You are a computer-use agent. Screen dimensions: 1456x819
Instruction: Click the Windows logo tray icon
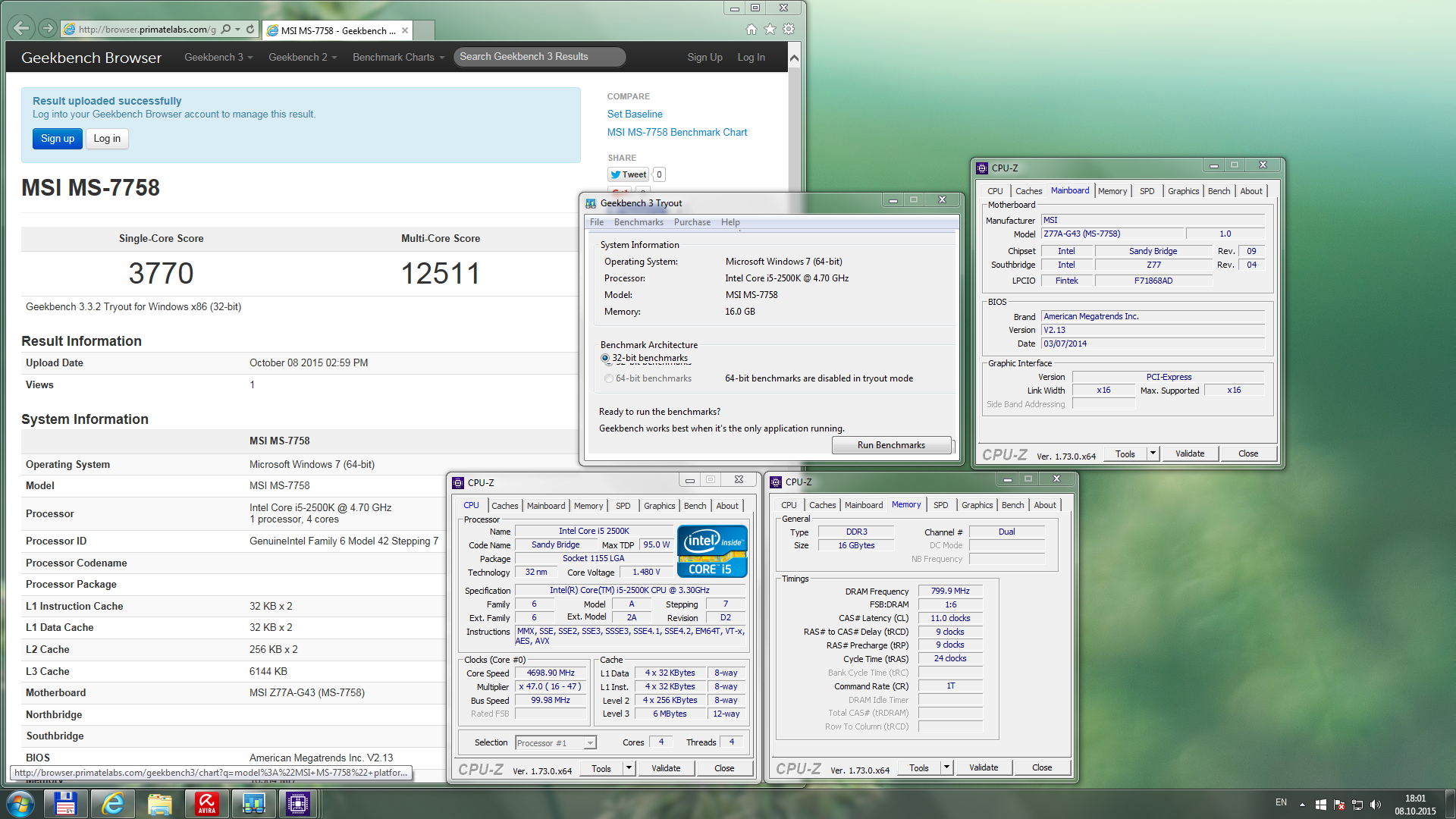1320,805
